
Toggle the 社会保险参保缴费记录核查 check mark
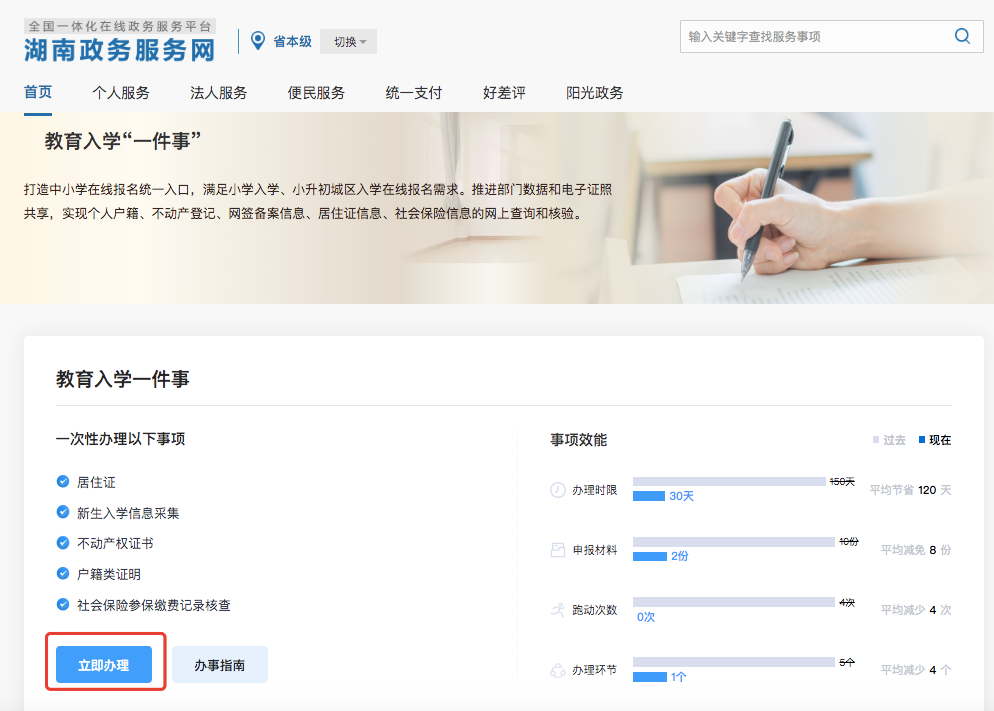click(x=63, y=605)
